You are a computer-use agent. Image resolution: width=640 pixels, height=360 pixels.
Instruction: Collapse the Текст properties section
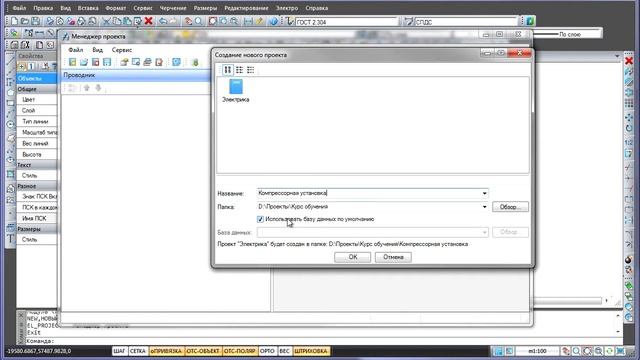(x=37, y=165)
